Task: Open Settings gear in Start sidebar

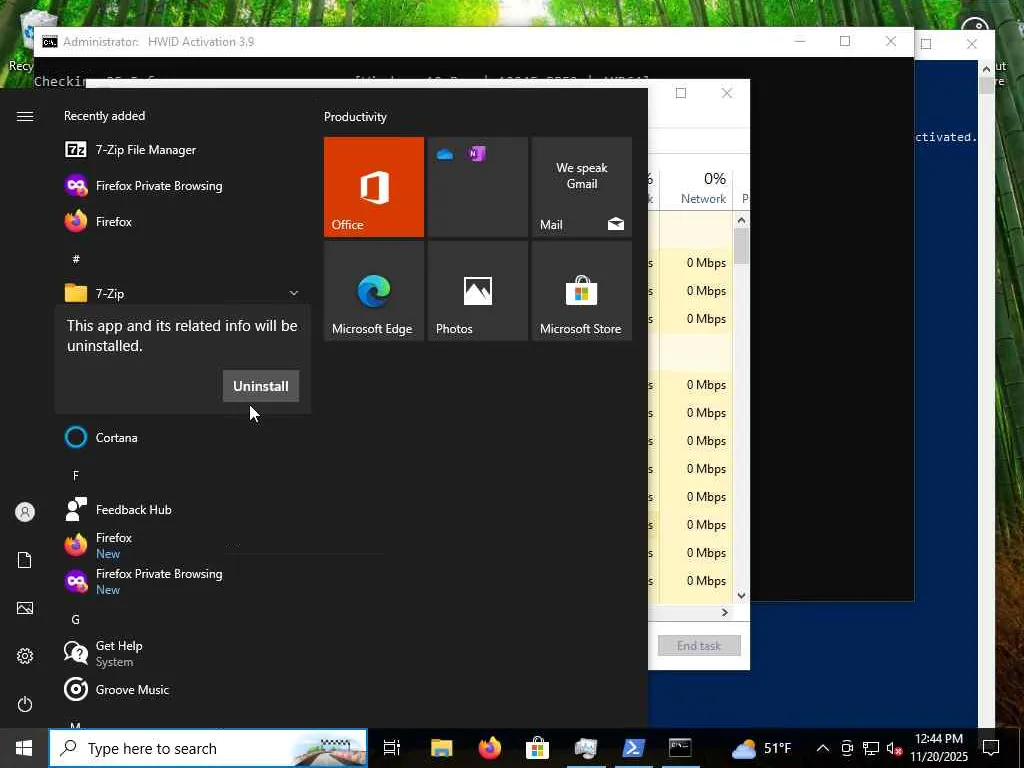Action: (x=25, y=656)
